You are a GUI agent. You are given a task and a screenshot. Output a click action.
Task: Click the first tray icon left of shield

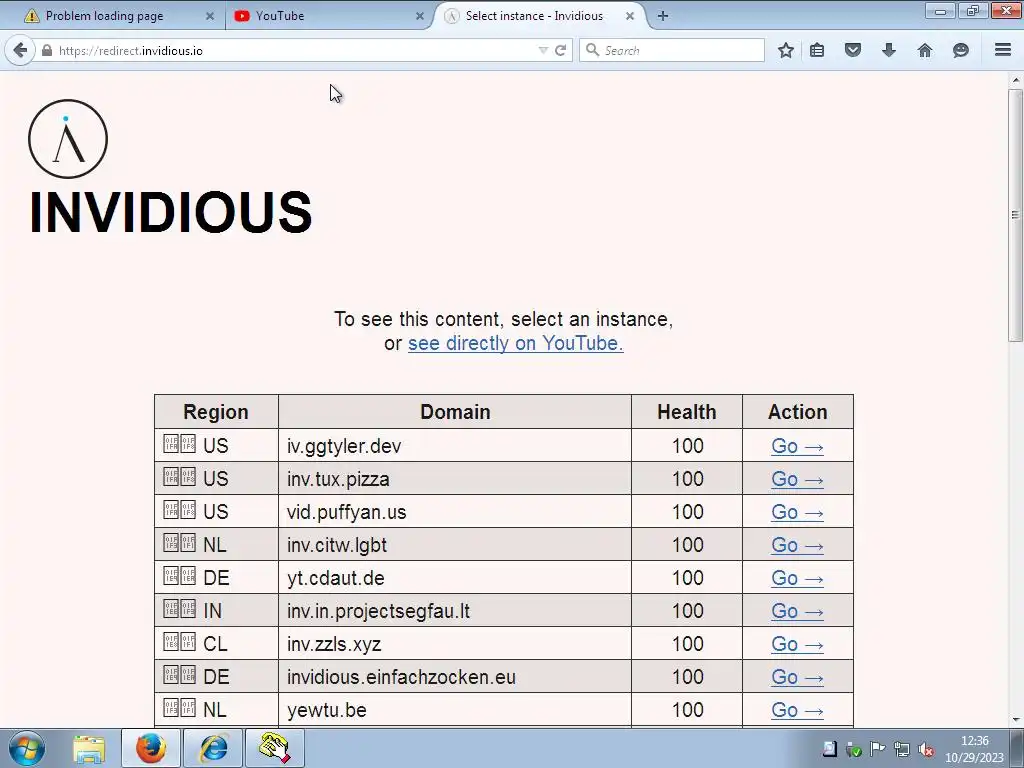pos(829,749)
